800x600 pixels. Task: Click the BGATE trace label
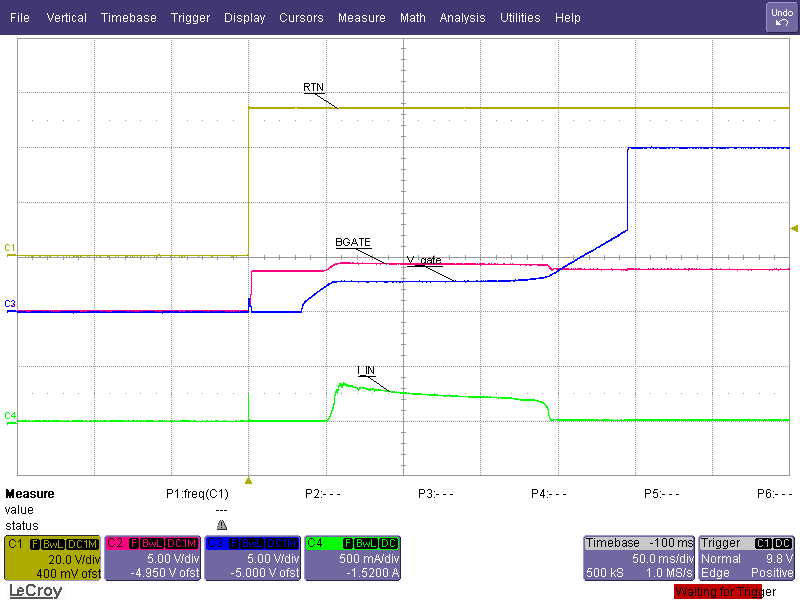353,243
